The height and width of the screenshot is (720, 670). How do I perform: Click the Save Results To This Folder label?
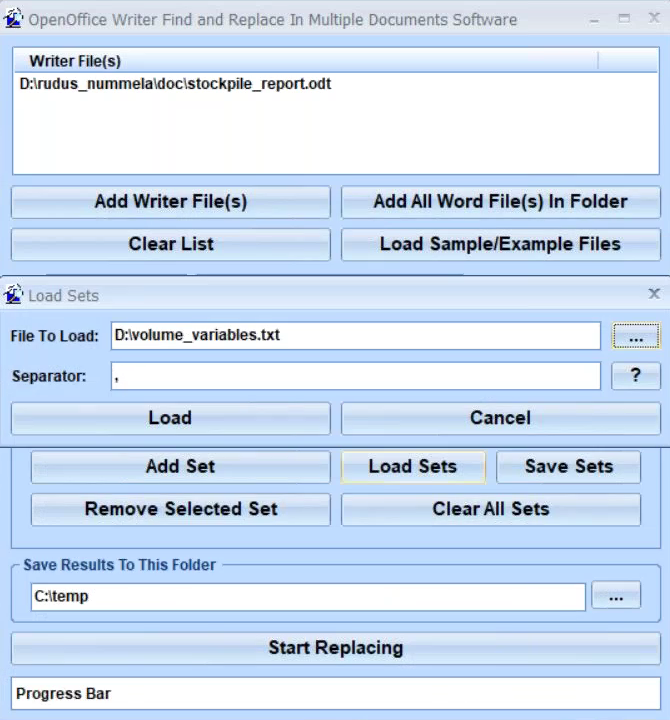coord(119,565)
